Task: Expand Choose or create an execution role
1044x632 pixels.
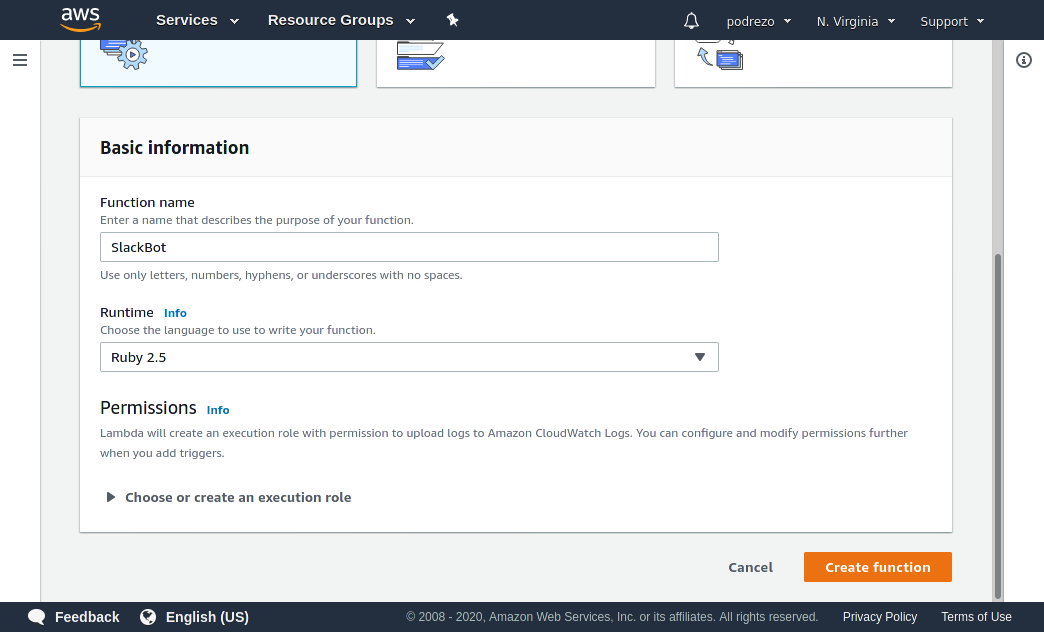Action: pos(238,497)
